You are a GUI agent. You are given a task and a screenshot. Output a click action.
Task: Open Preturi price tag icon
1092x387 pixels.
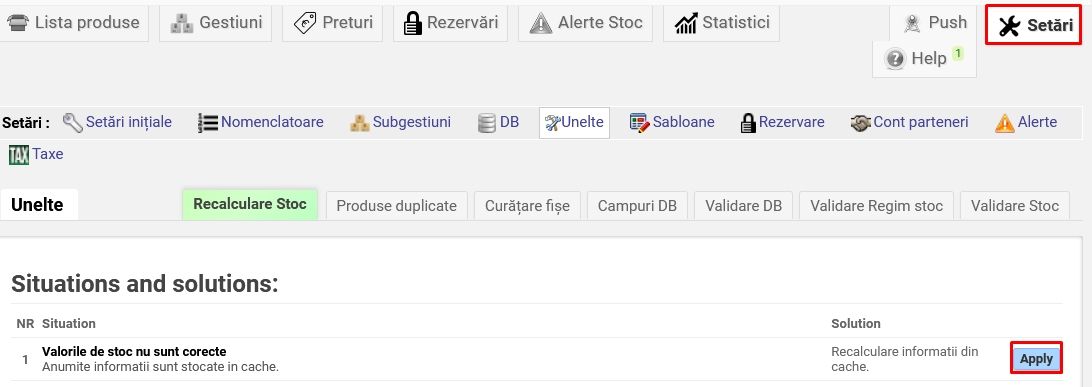(x=305, y=23)
